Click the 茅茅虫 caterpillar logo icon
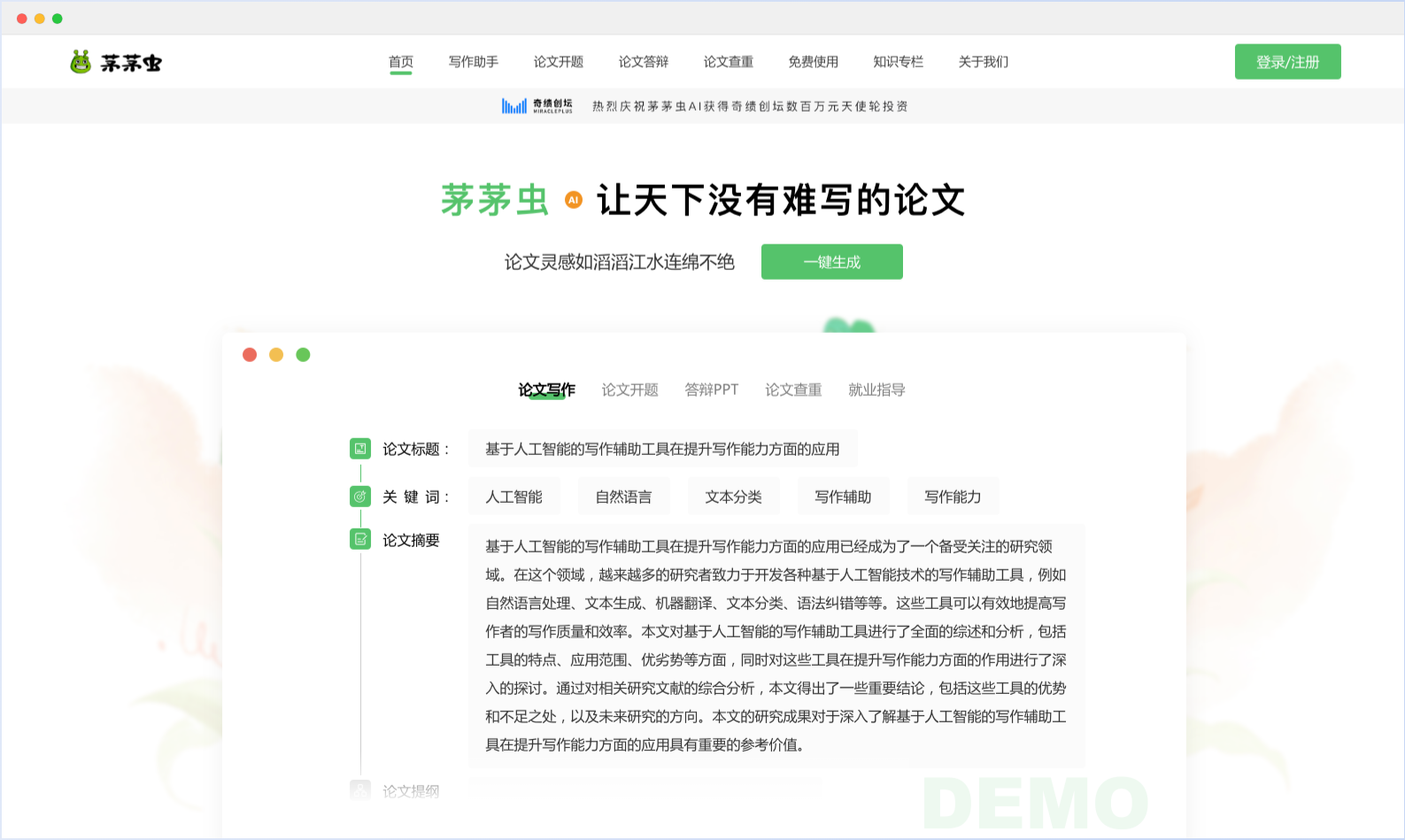The height and width of the screenshot is (840, 1405). (81, 62)
